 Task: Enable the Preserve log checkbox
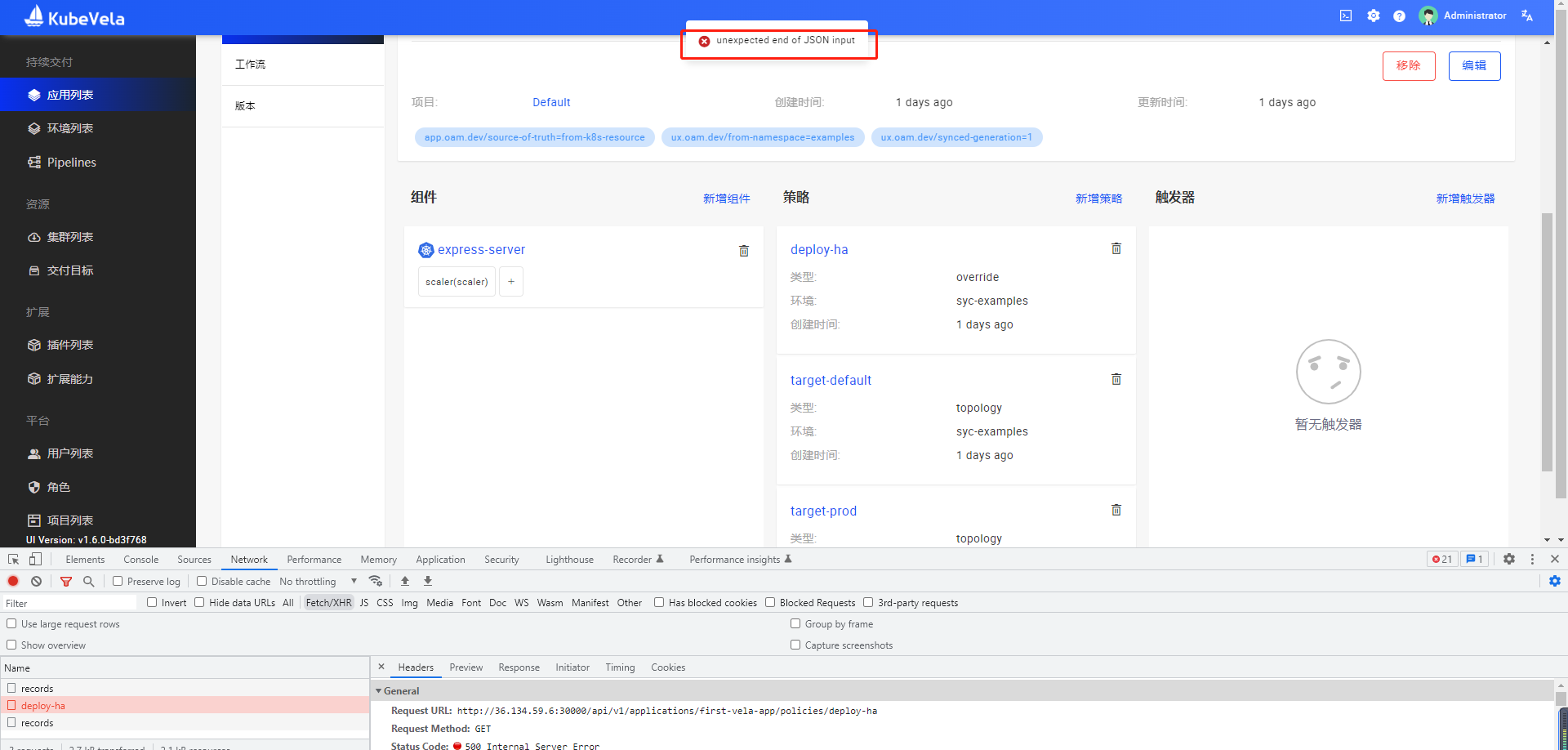[x=118, y=581]
